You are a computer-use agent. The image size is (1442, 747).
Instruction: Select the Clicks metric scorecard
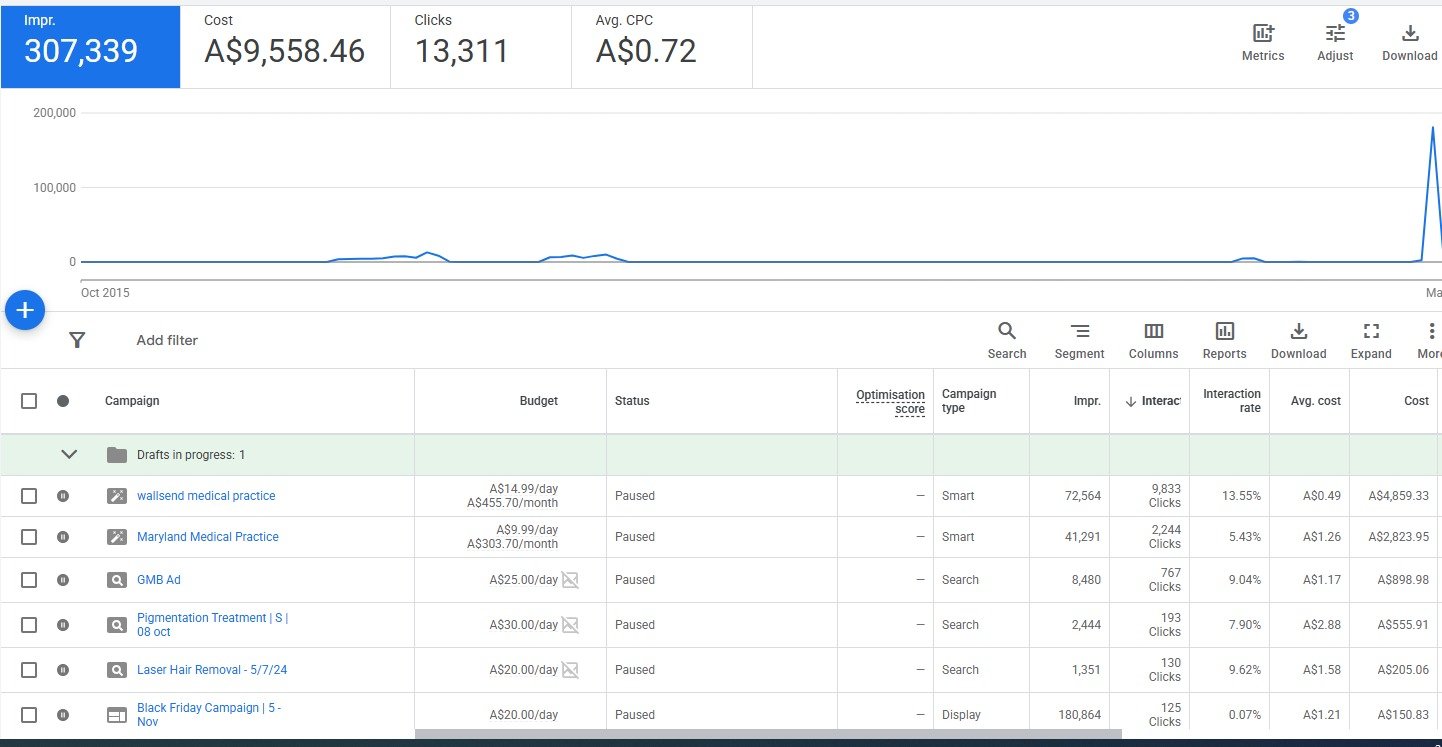[x=480, y=45]
